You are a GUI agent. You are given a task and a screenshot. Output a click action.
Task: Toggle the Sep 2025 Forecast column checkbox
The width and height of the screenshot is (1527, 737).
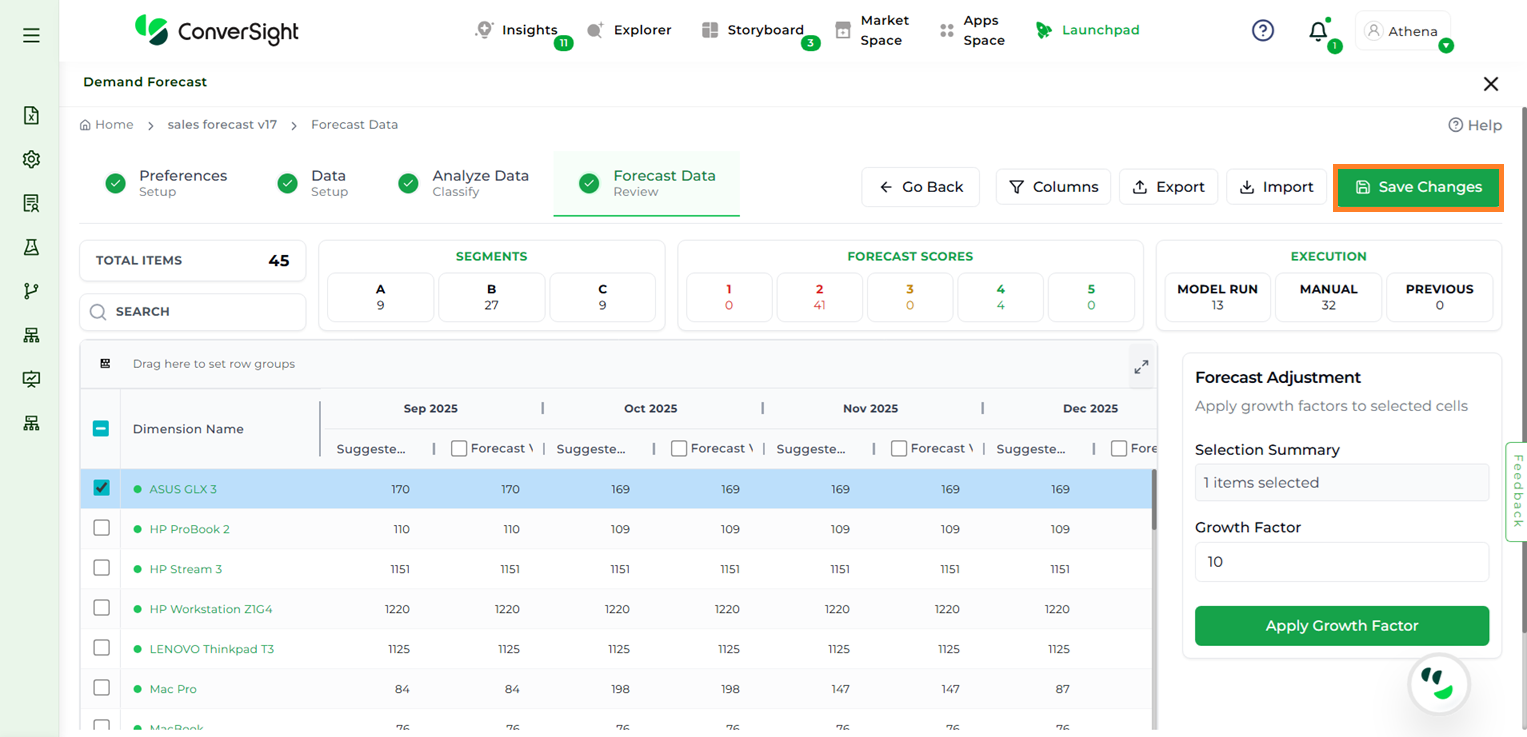[459, 449]
